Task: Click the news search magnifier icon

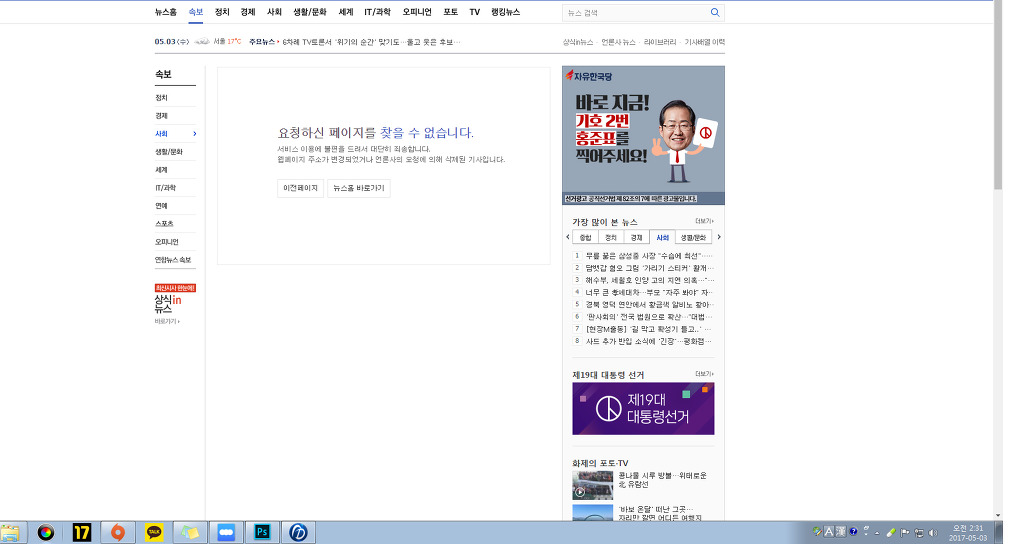Action: click(715, 12)
